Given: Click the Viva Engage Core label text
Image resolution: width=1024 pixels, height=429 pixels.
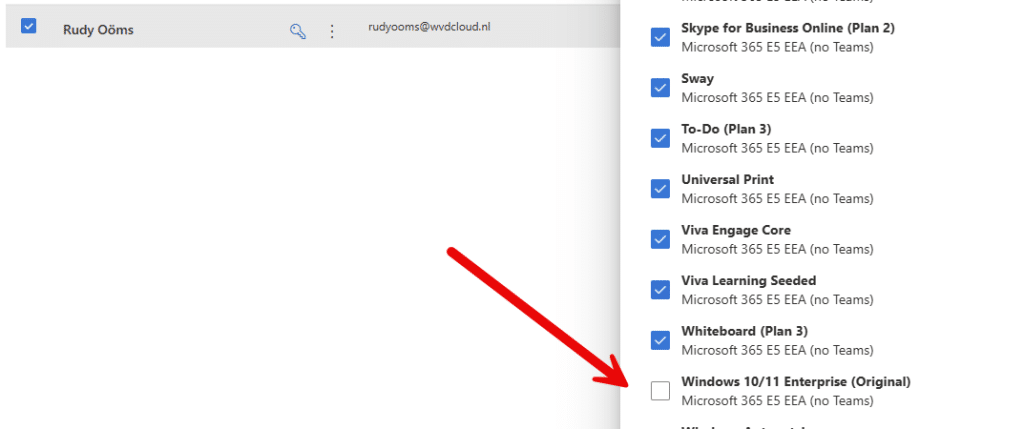Looking at the screenshot, I should coord(735,230).
